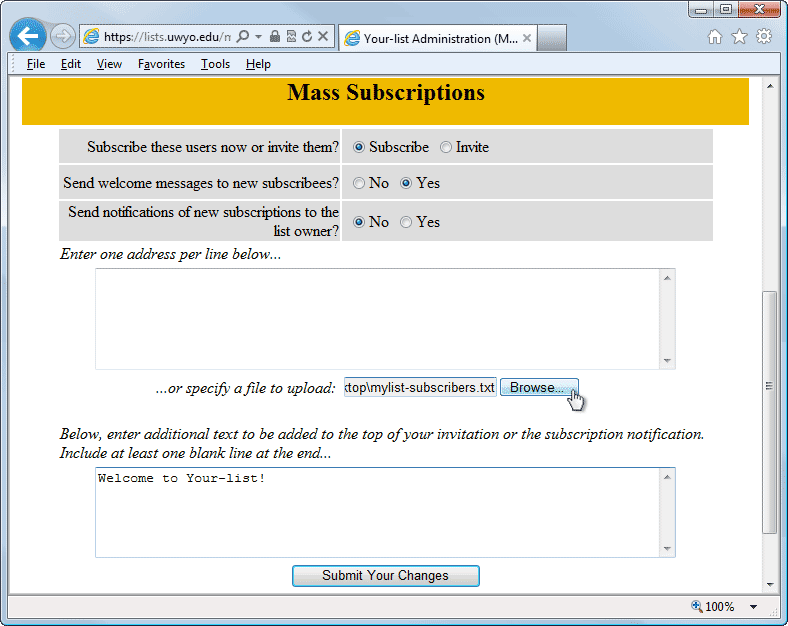The height and width of the screenshot is (626, 788).
Task: Select the Your-list Administration tab
Action: pyautogui.click(x=437, y=39)
